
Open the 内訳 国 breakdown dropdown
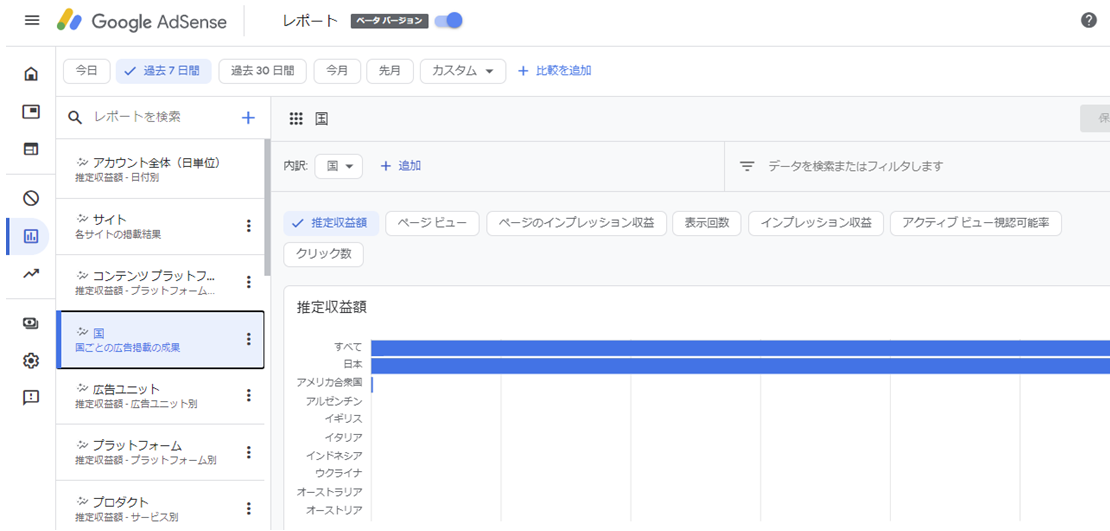(x=338, y=166)
